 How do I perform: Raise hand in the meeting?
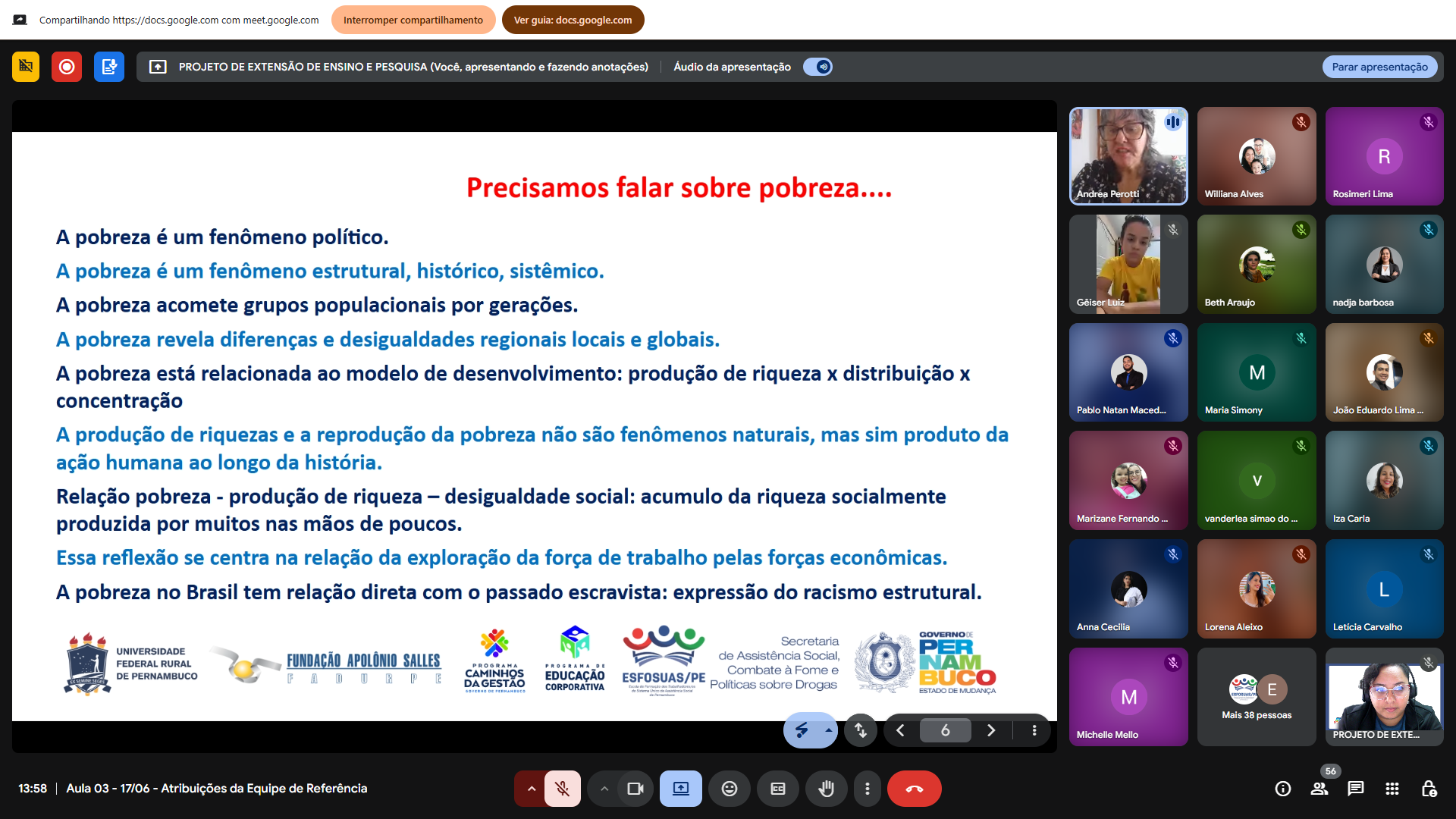[826, 789]
